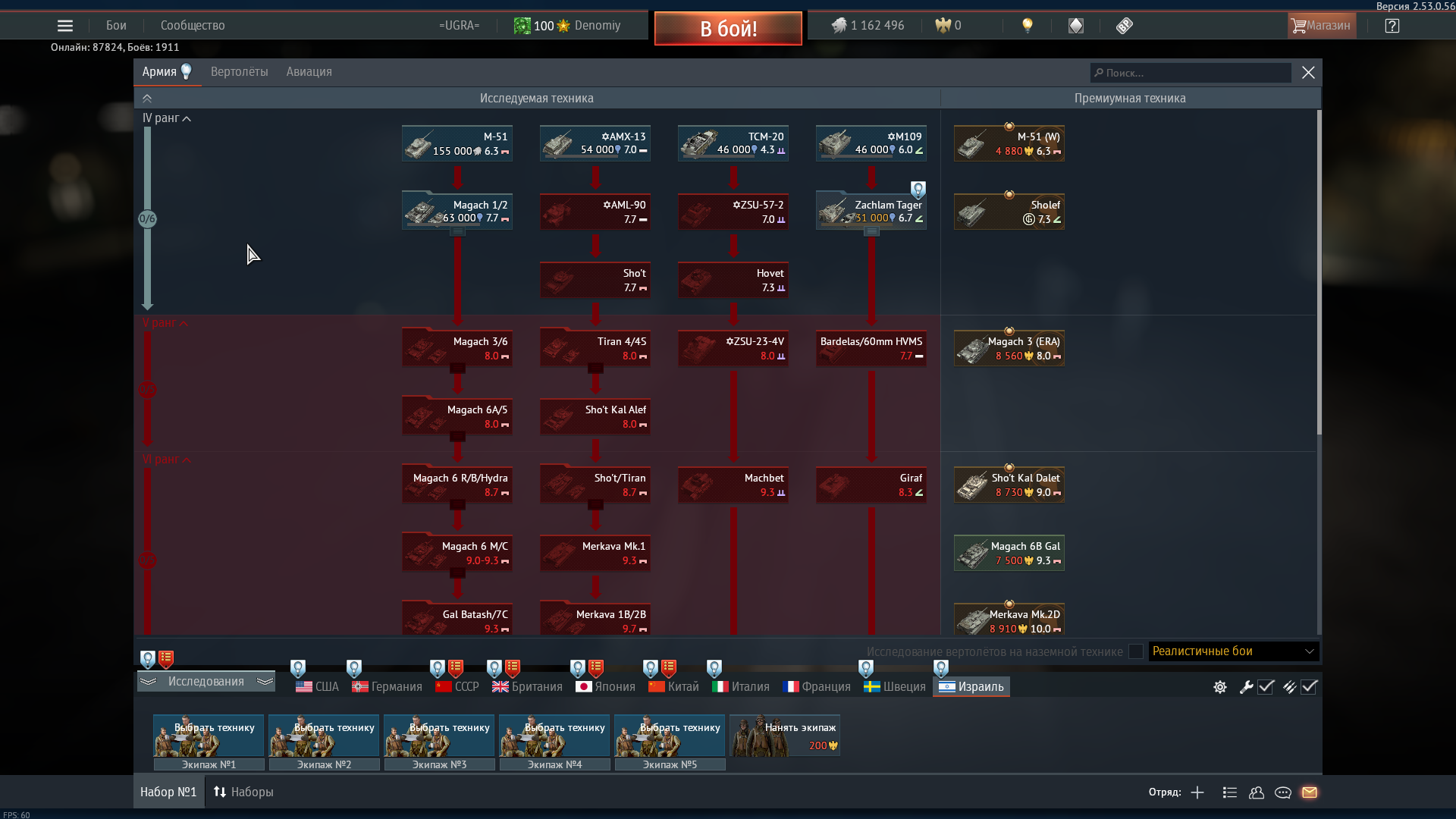Viewport: 1456px width, 819px height.
Task: Collapse the Исследования panel
Action: click(206, 682)
